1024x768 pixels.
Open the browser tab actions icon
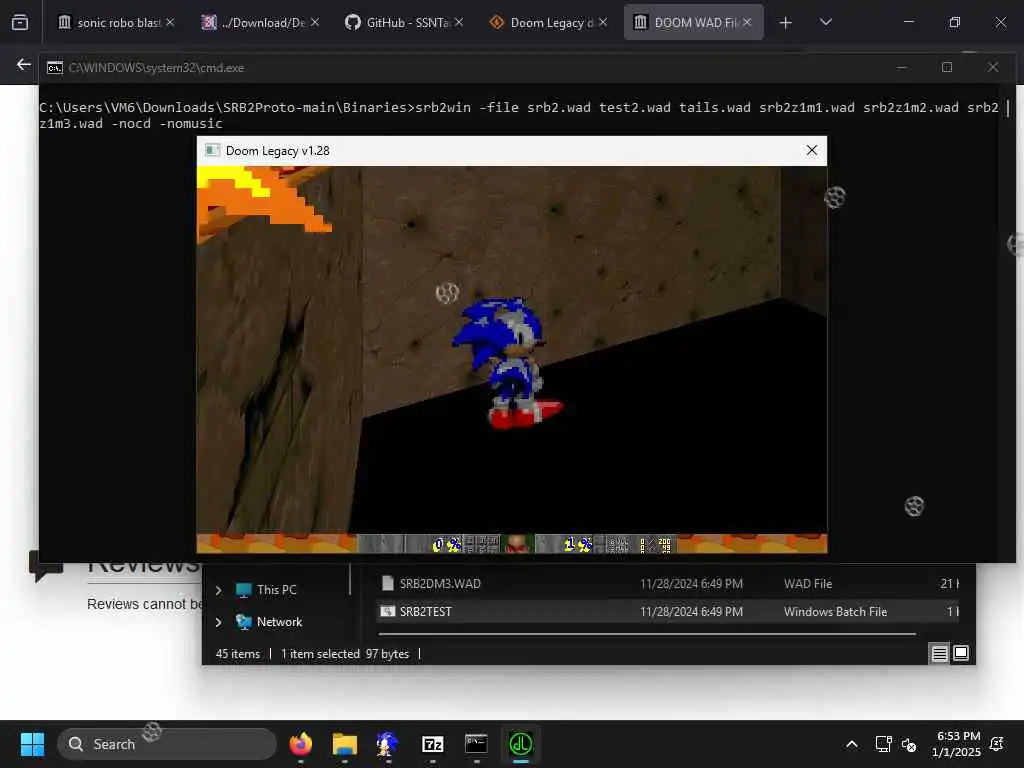(x=20, y=22)
